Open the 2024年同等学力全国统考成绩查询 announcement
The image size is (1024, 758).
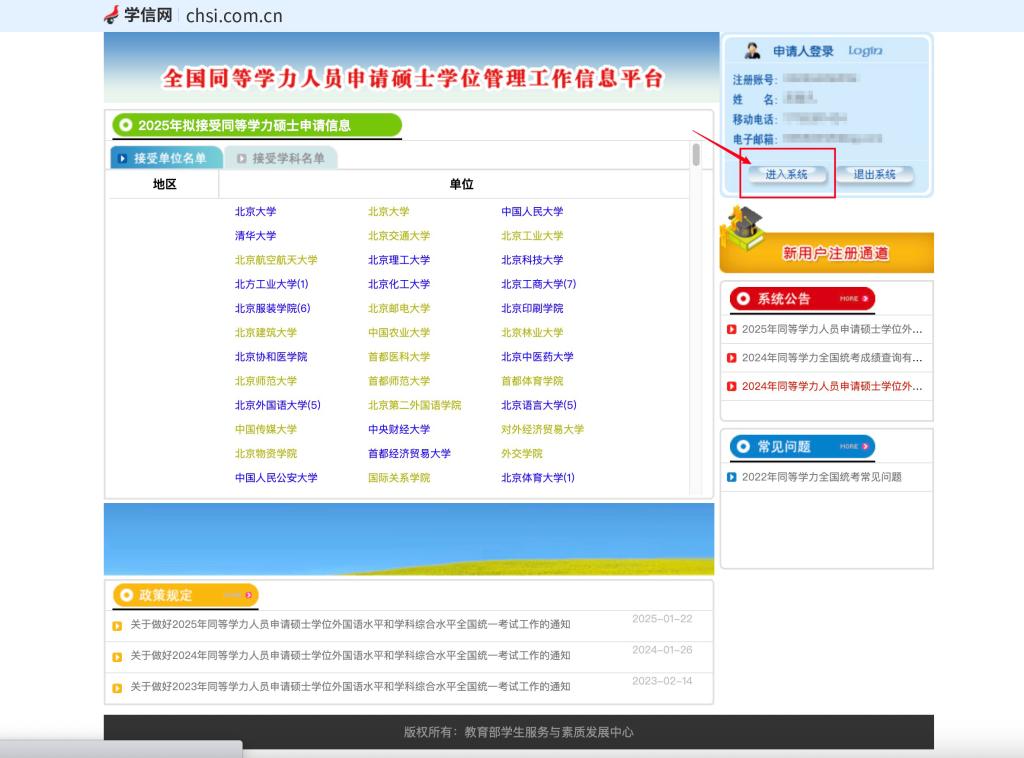point(831,358)
